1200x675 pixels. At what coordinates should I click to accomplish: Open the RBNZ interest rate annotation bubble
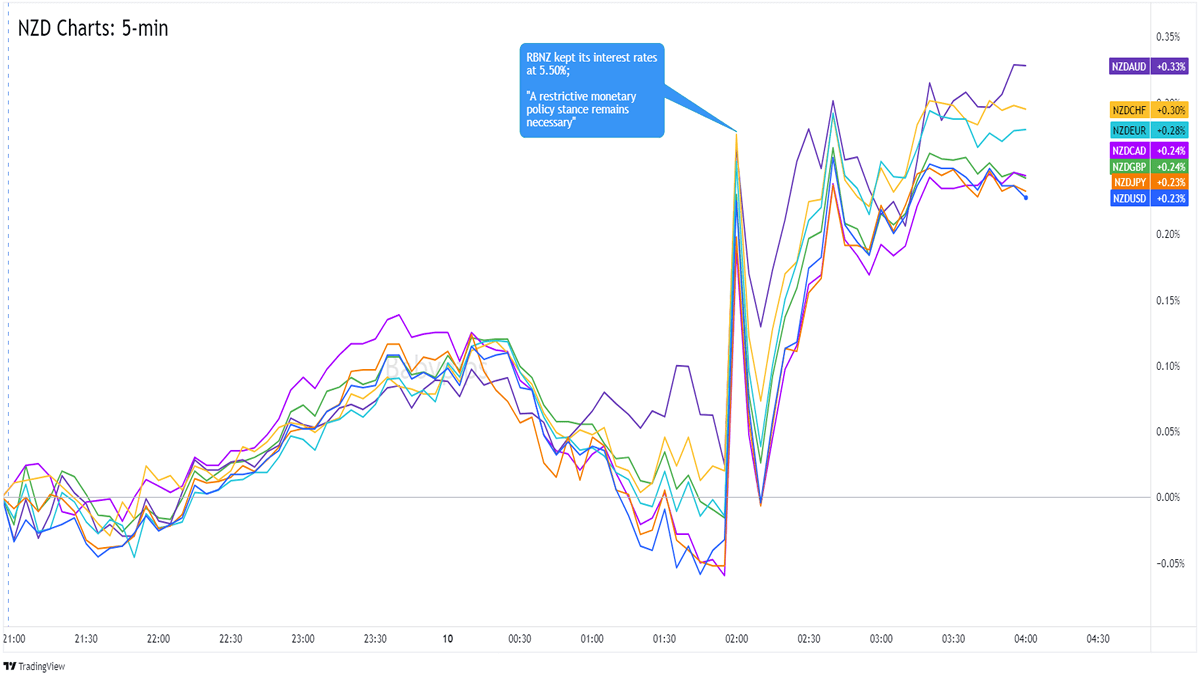coord(591,90)
